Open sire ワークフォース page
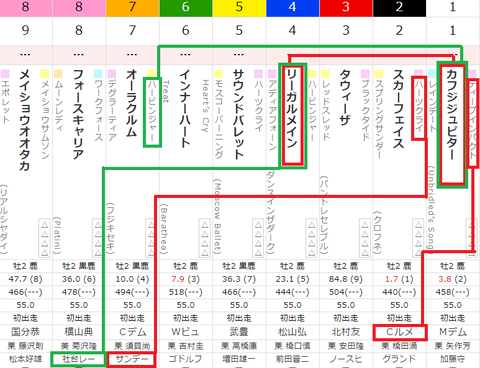Image resolution: width=480 pixels, height=368 pixels. (98, 110)
